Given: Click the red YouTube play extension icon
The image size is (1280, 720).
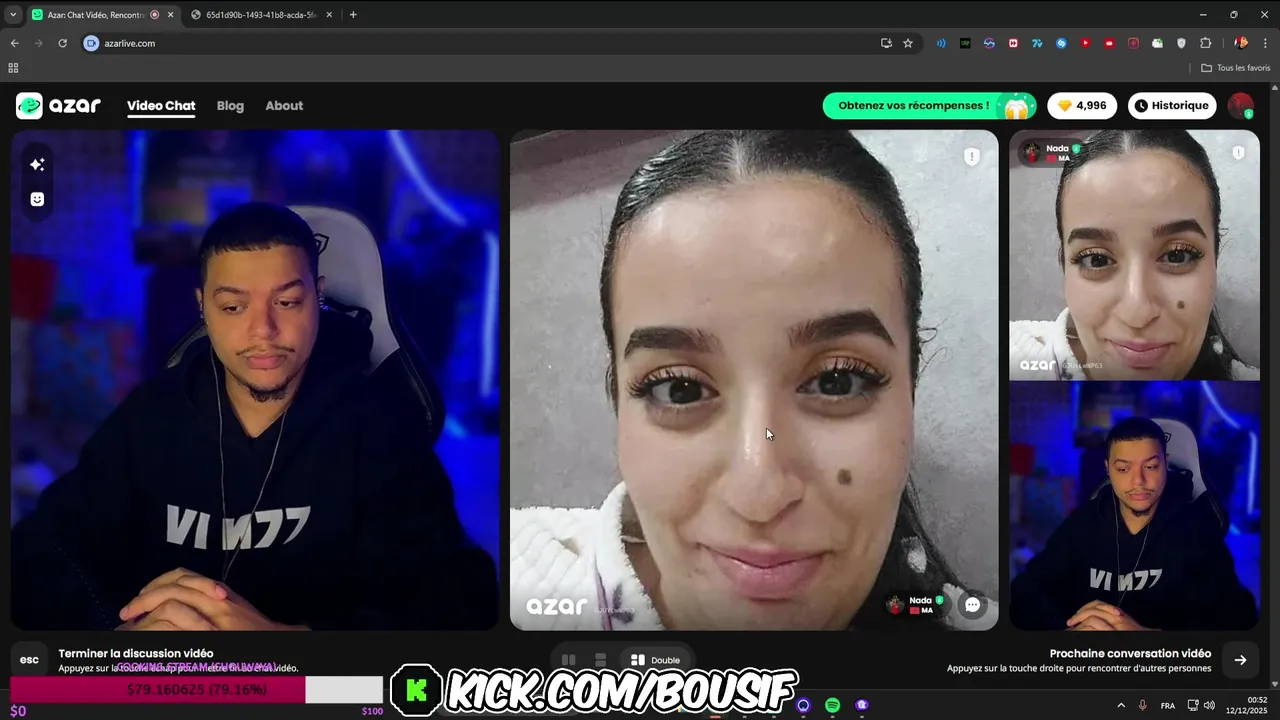Looking at the screenshot, I should 1085,43.
